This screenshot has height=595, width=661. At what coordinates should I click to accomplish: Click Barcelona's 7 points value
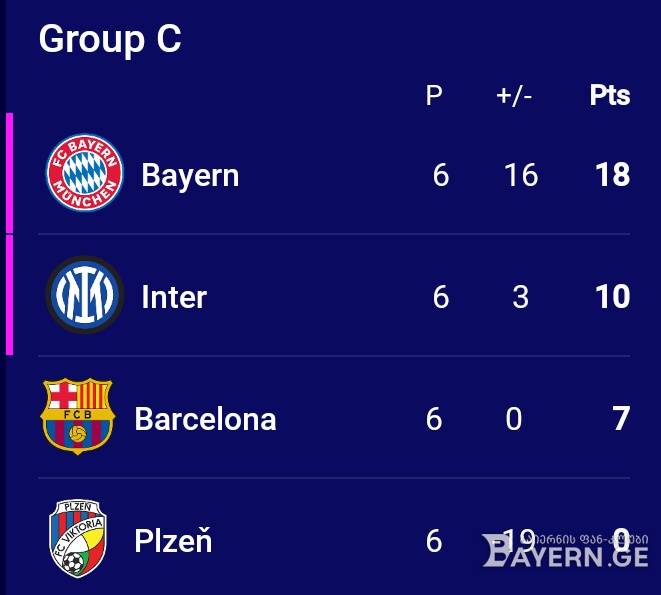click(x=621, y=418)
